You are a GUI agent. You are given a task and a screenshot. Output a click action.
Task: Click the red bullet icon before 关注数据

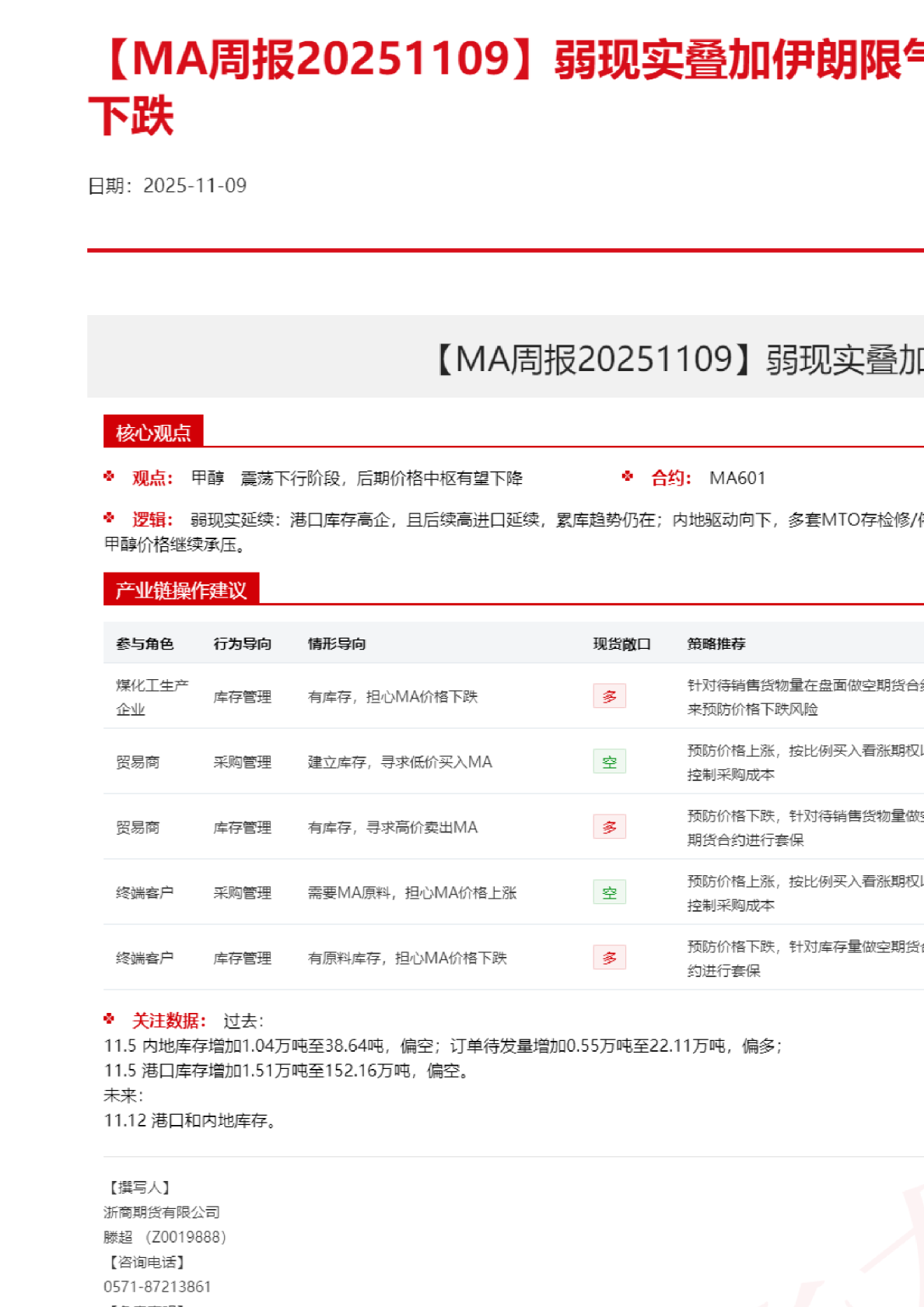point(109,1018)
